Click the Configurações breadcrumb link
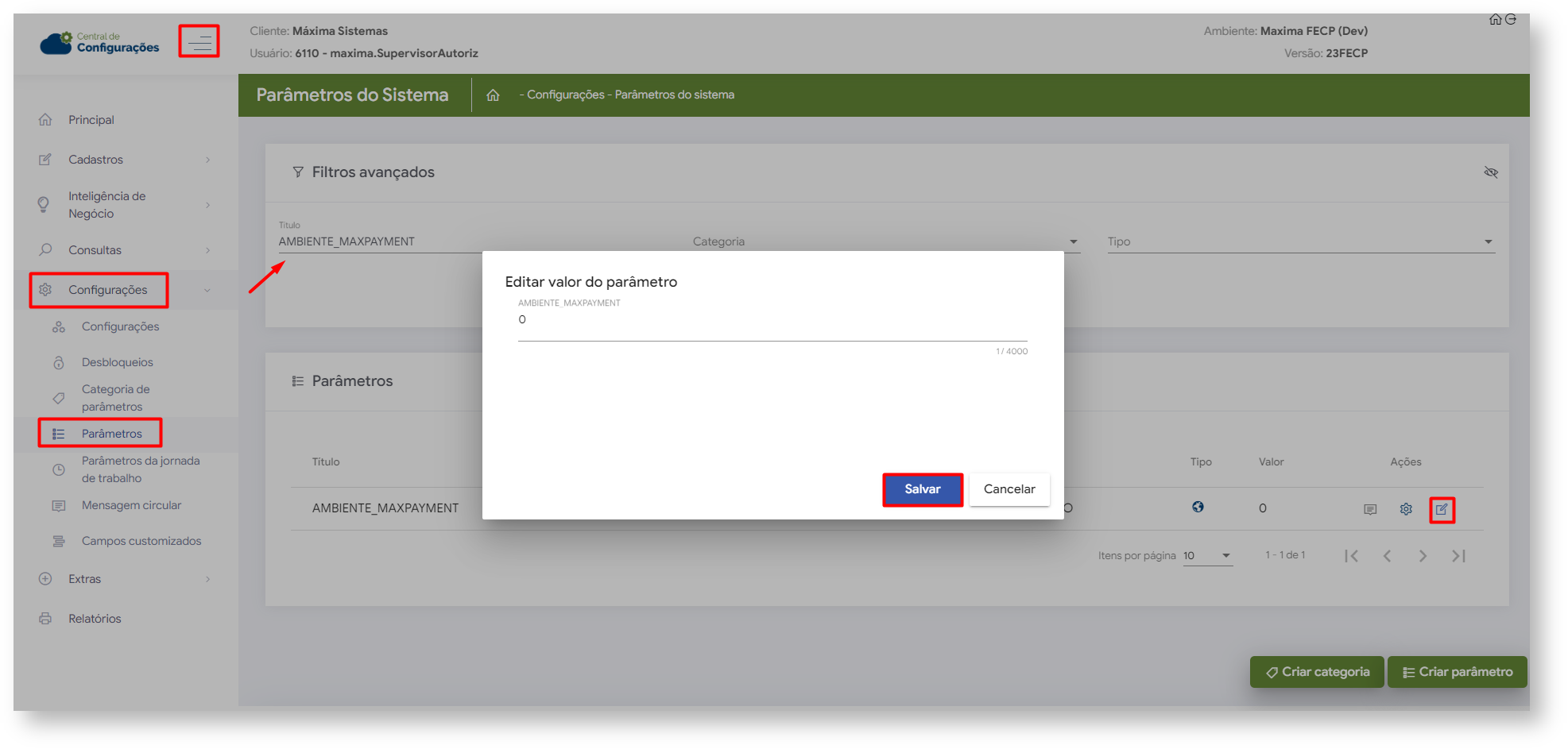Image resolution: width=1568 pixels, height=749 pixels. click(566, 95)
